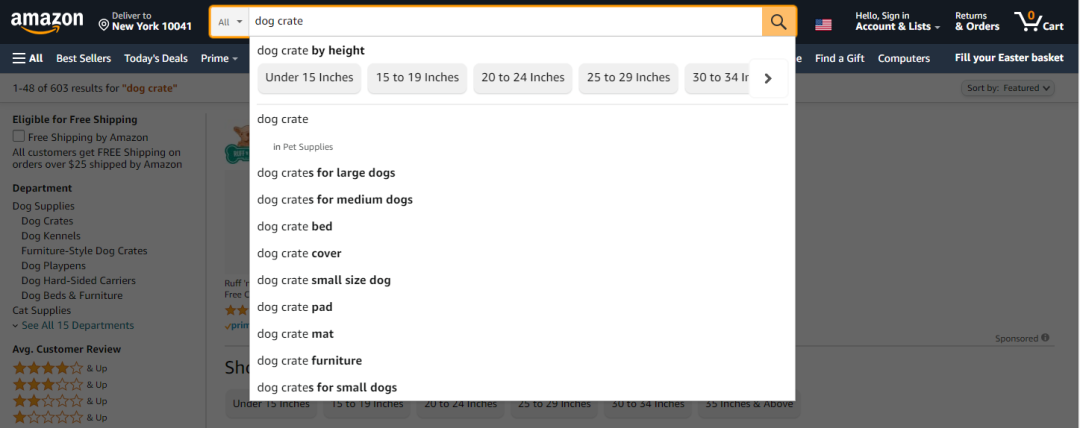Viewport: 1080px width, 428px height.
Task: Select the dog crate cover suggestion
Action: coord(299,254)
